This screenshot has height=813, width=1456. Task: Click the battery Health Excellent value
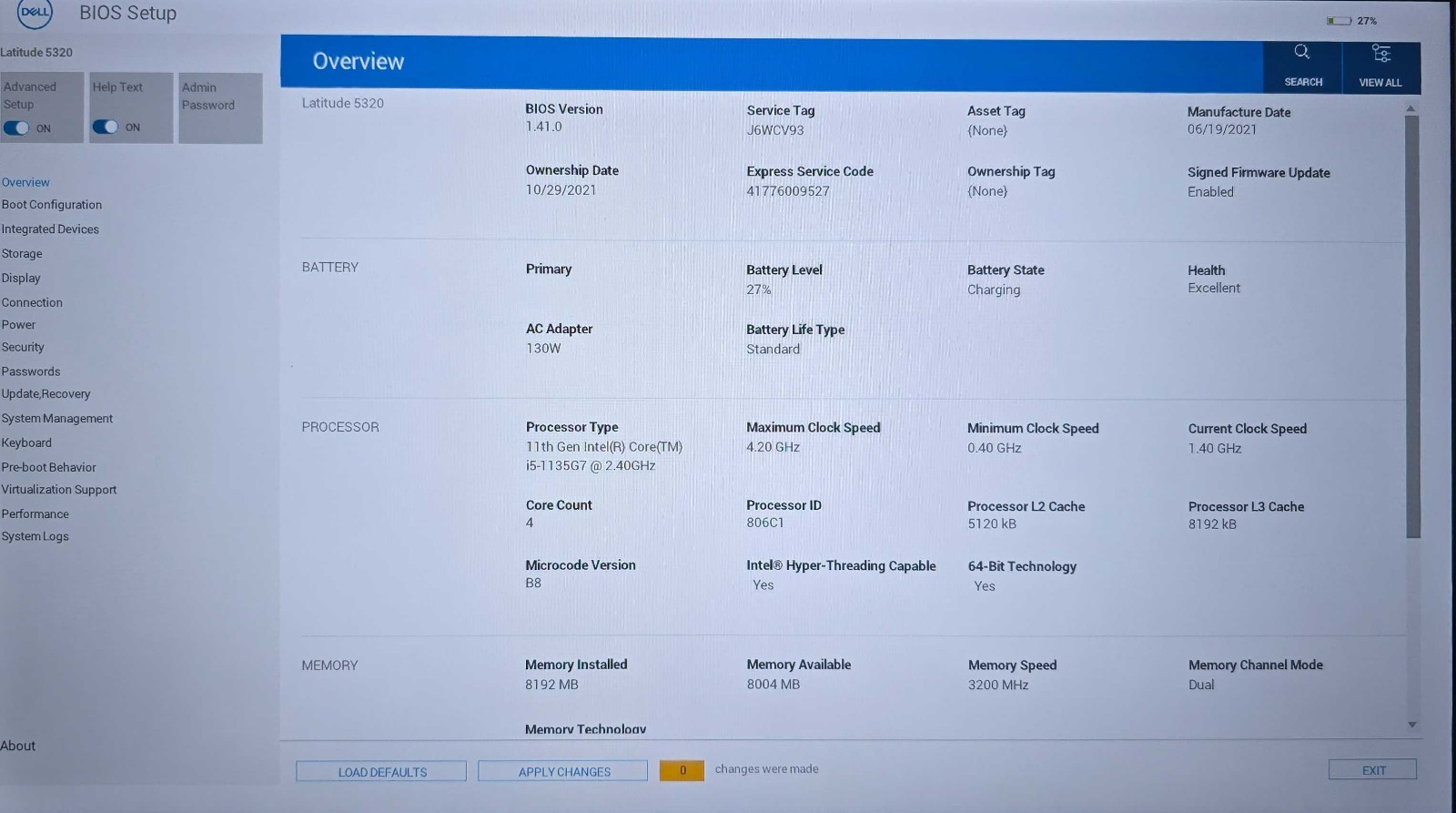(x=1214, y=288)
